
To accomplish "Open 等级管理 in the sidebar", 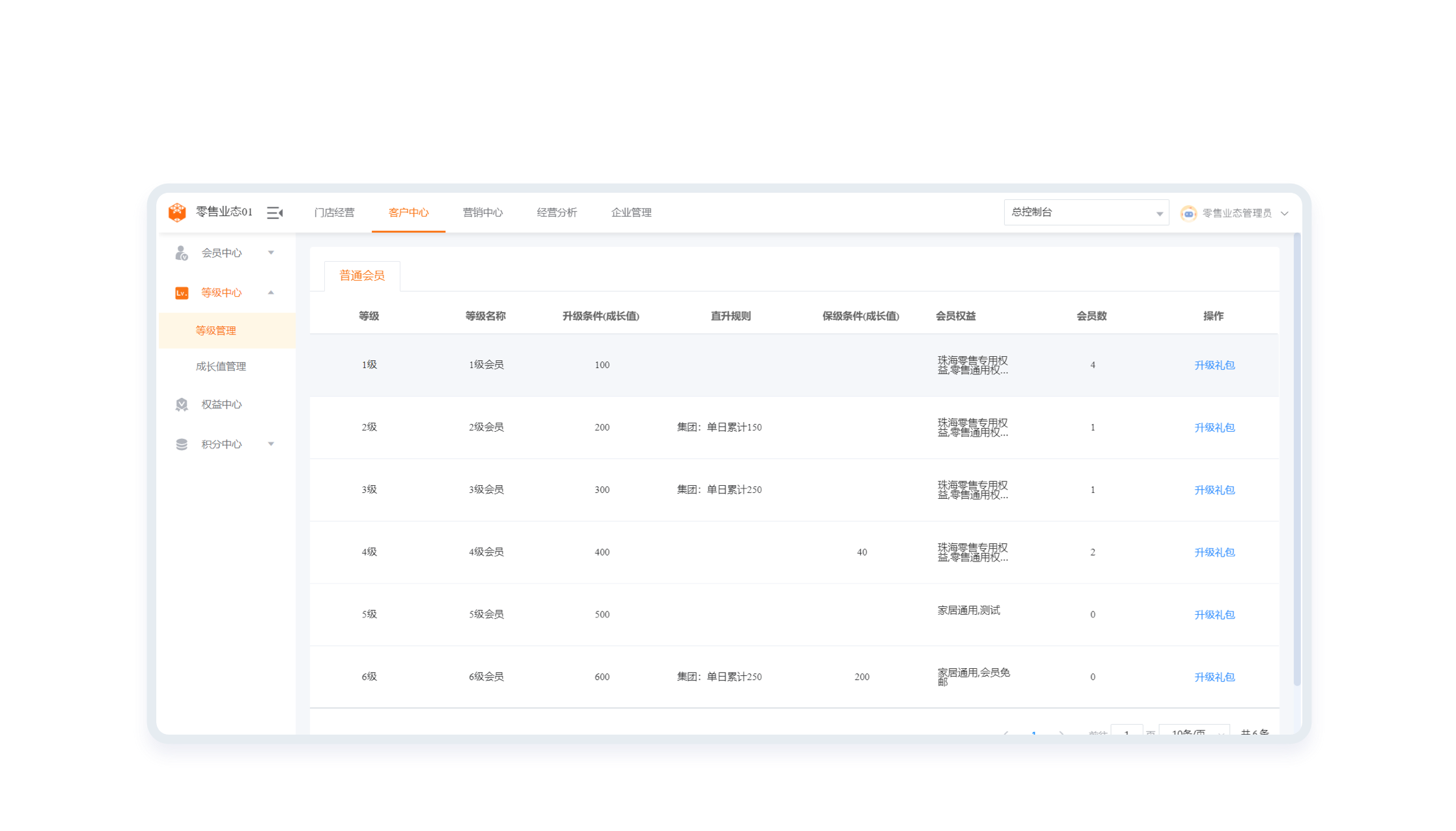I will [x=227, y=330].
